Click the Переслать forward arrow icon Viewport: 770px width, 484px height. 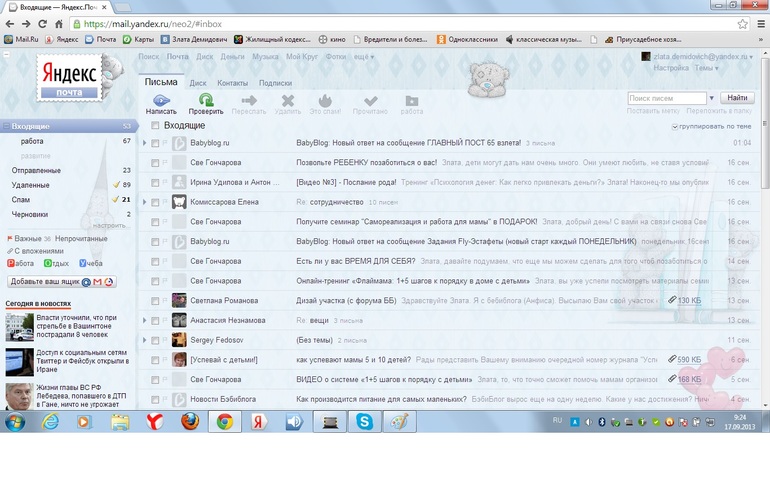click(x=249, y=100)
